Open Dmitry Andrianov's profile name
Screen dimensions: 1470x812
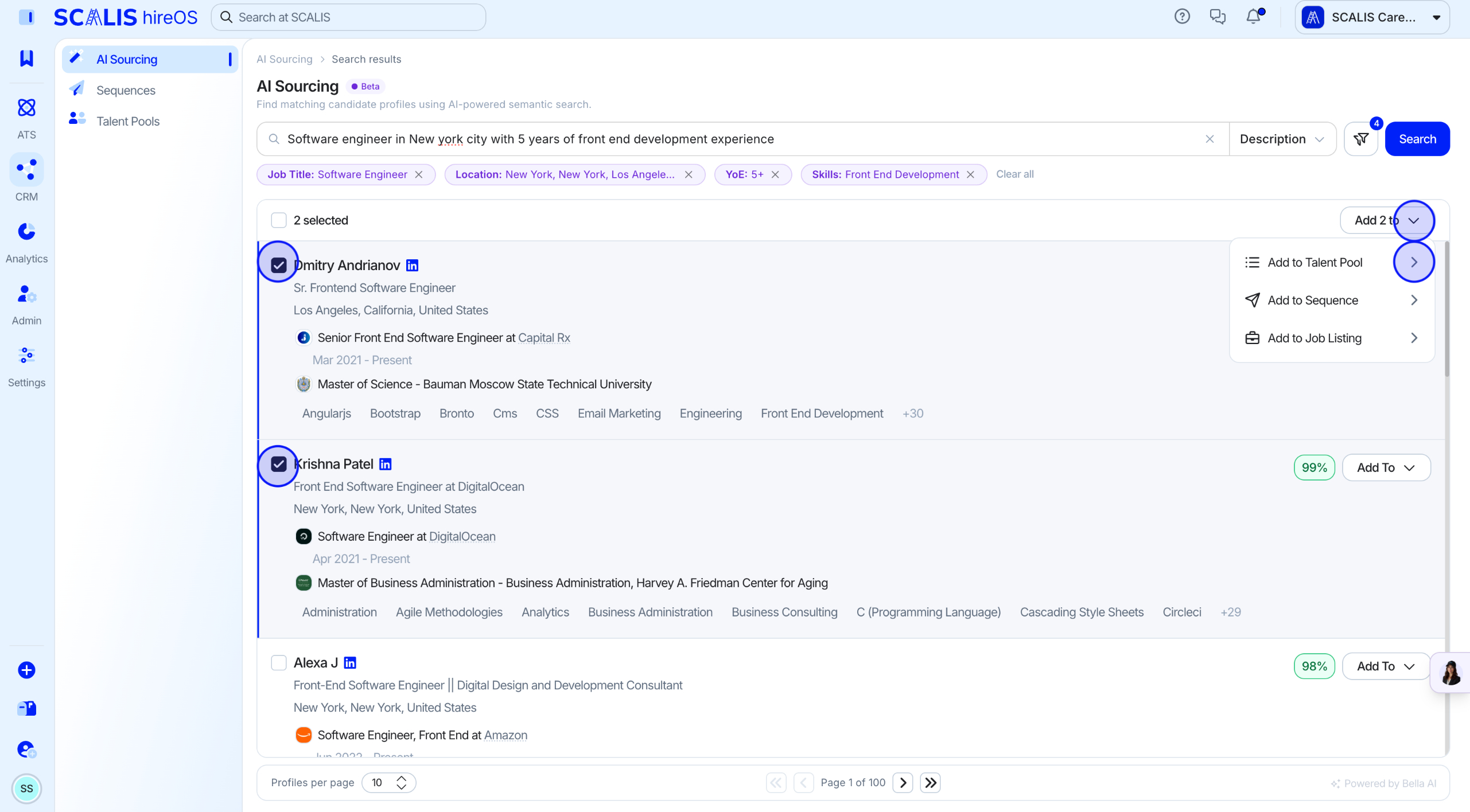click(x=347, y=266)
